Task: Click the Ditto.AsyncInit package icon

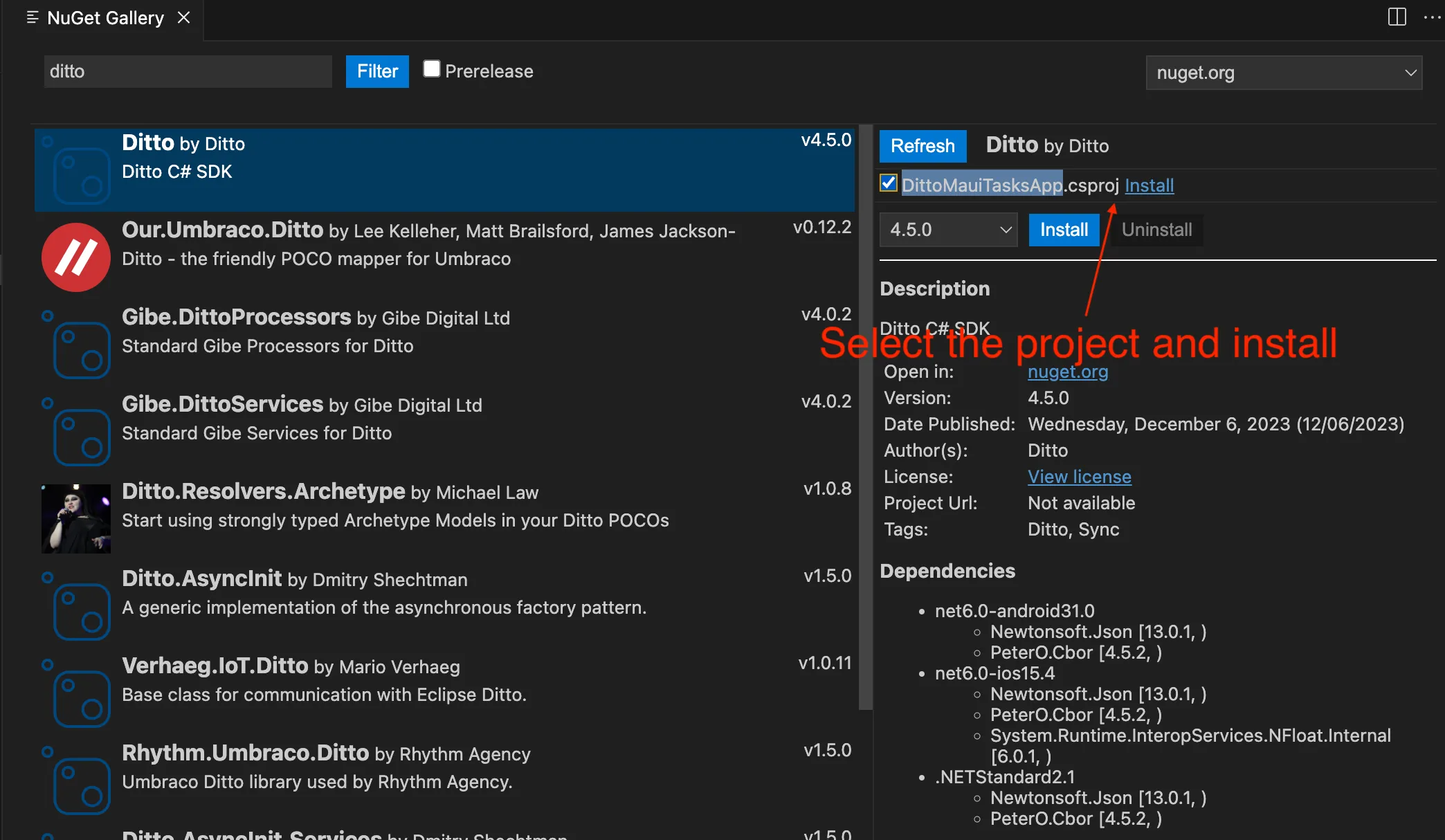Action: 76,606
